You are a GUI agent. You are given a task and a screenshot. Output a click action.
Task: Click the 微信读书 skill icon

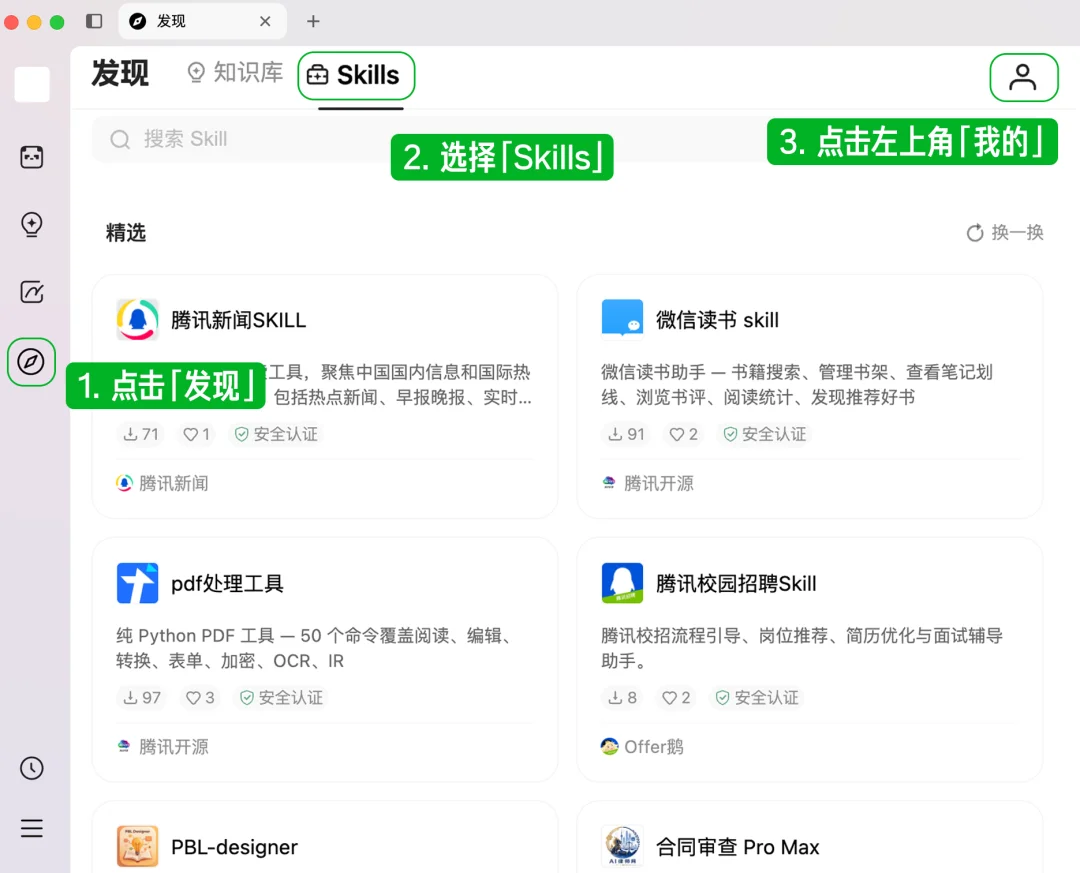623,320
